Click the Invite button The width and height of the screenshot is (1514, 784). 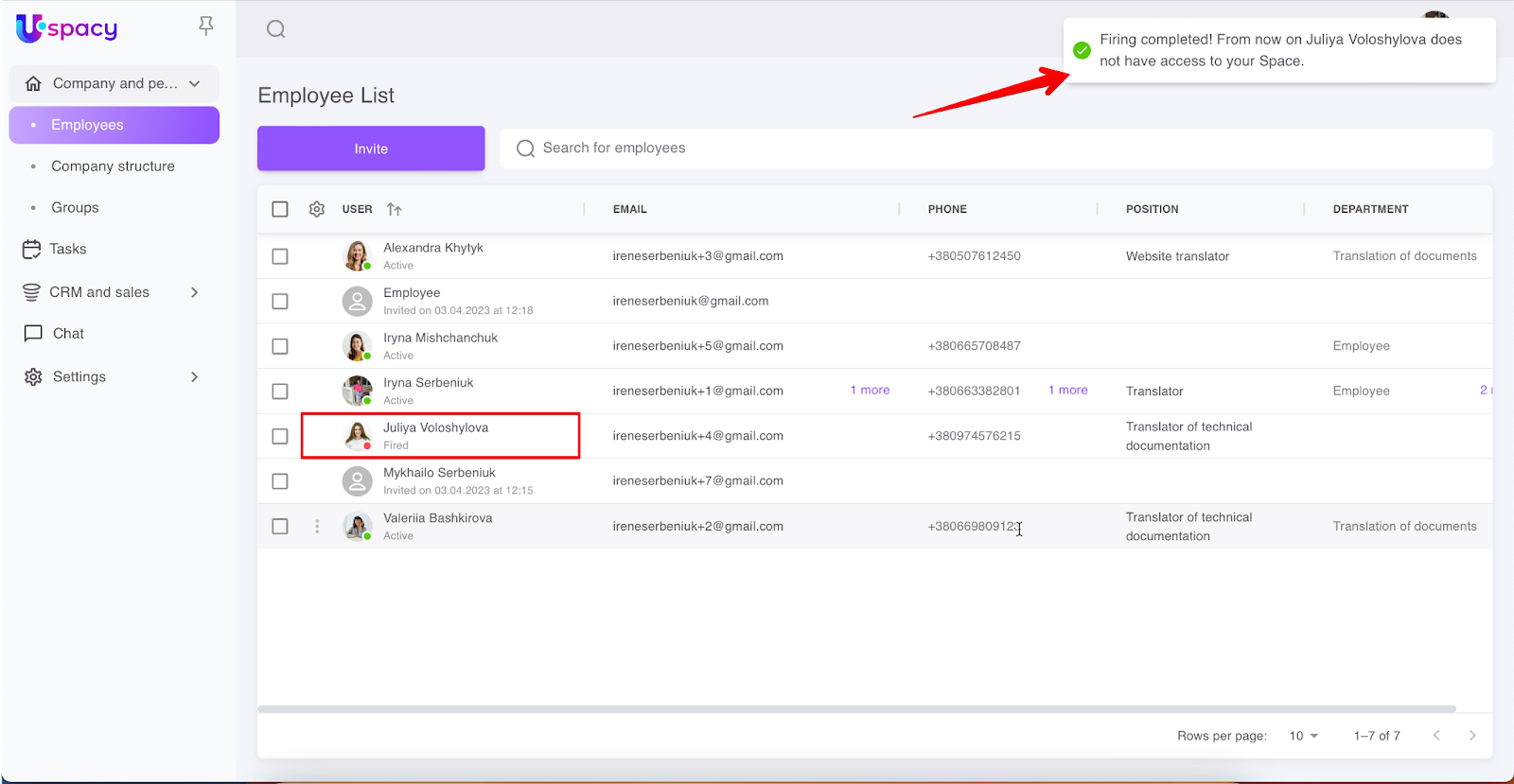point(371,148)
